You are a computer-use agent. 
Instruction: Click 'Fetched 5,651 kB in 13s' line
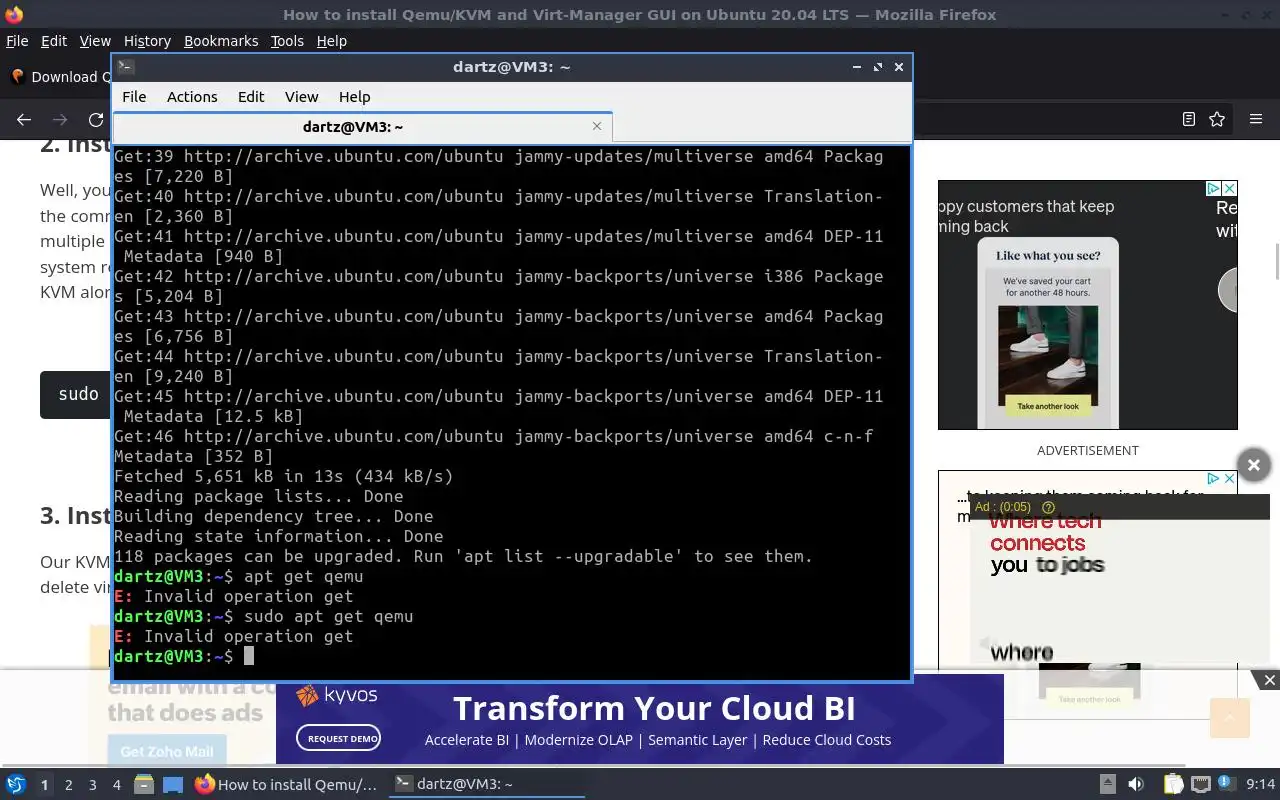[284, 476]
